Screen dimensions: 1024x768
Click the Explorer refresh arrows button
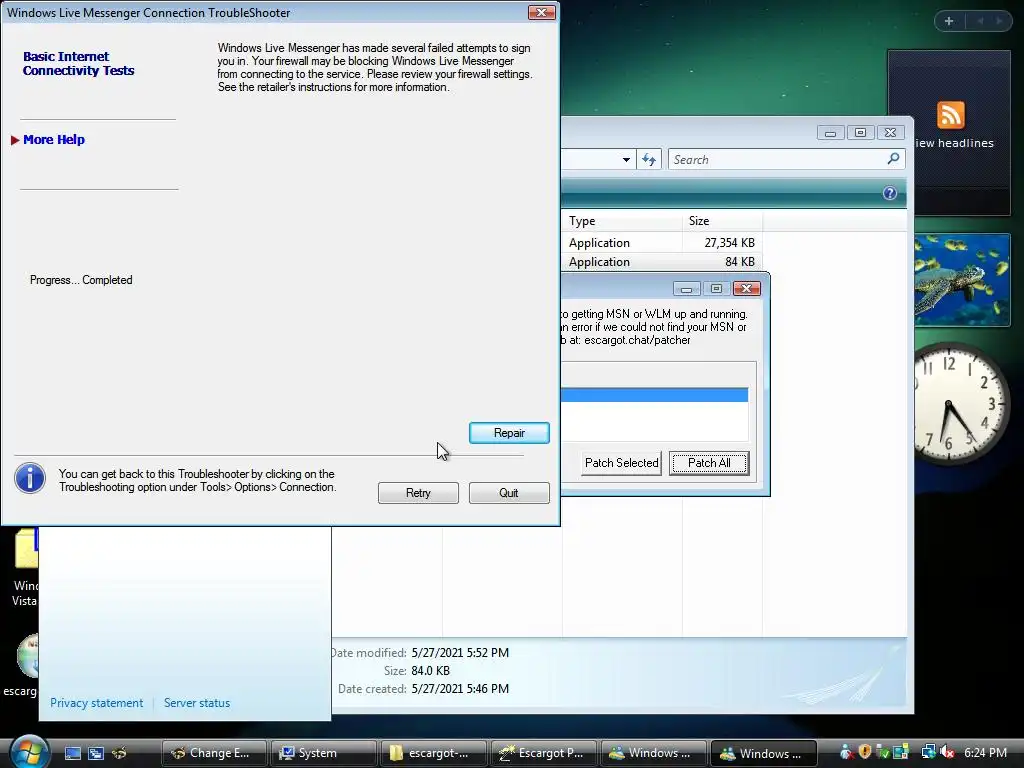(x=648, y=159)
